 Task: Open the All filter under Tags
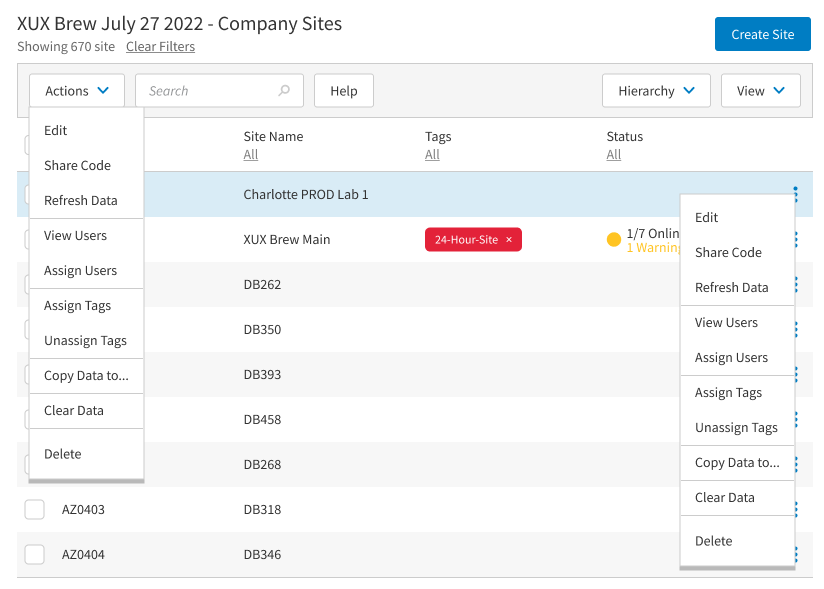pyautogui.click(x=432, y=154)
